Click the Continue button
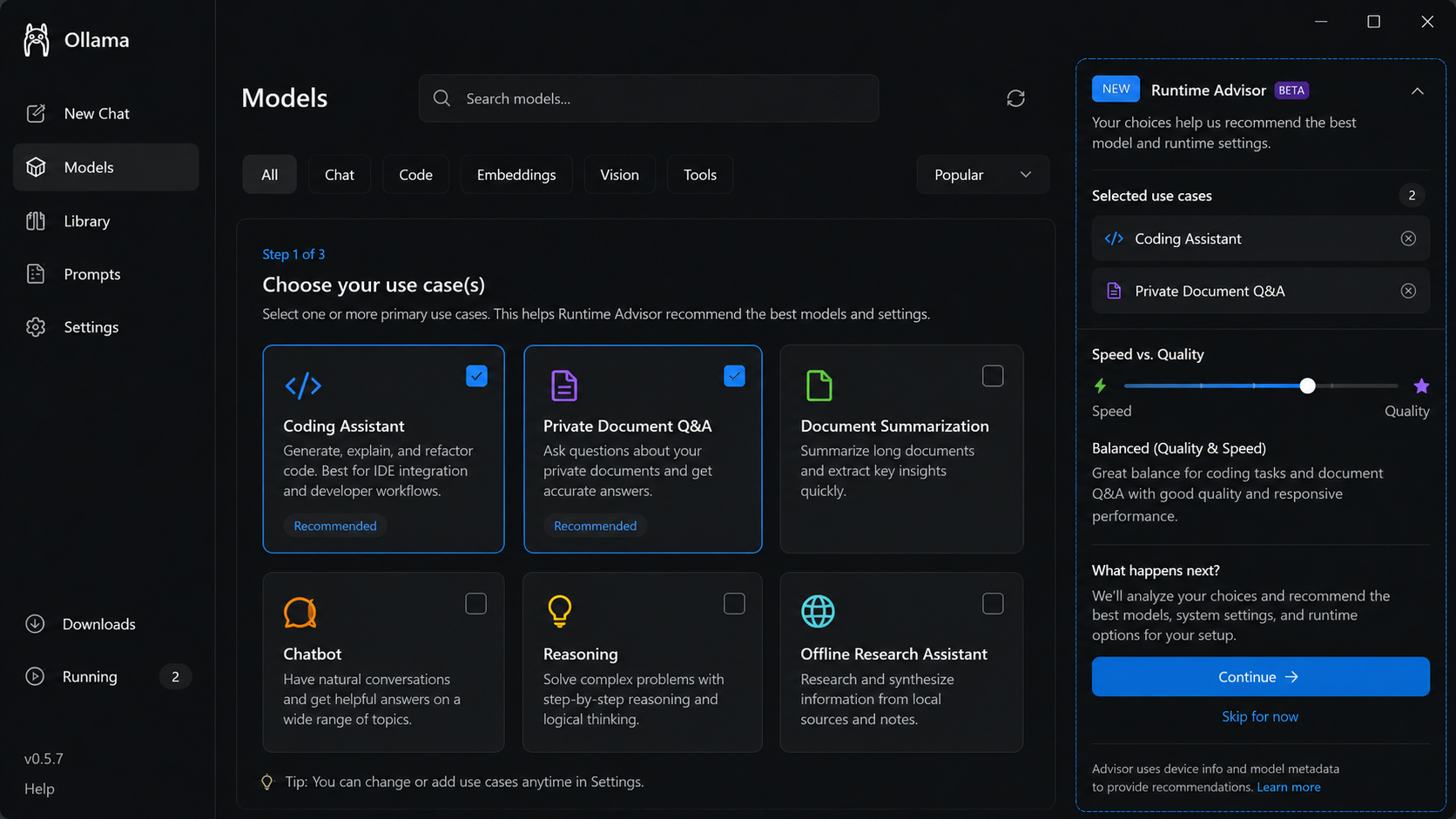Viewport: 1456px width, 819px height. click(1260, 676)
